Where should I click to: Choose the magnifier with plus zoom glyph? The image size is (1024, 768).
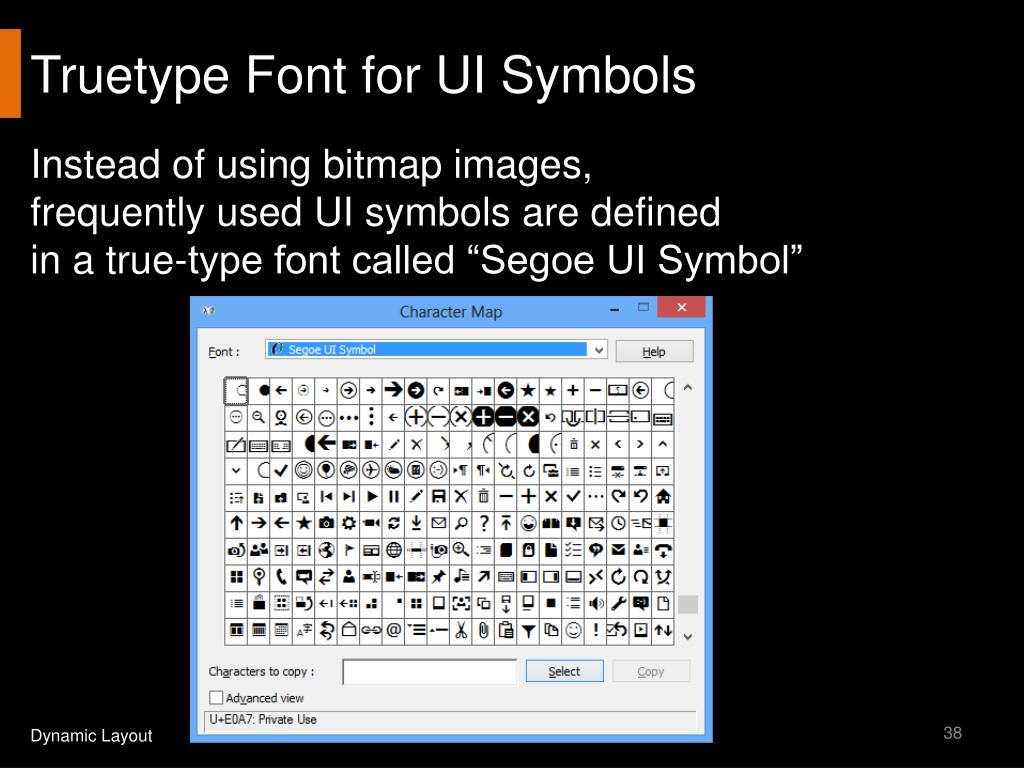[461, 550]
